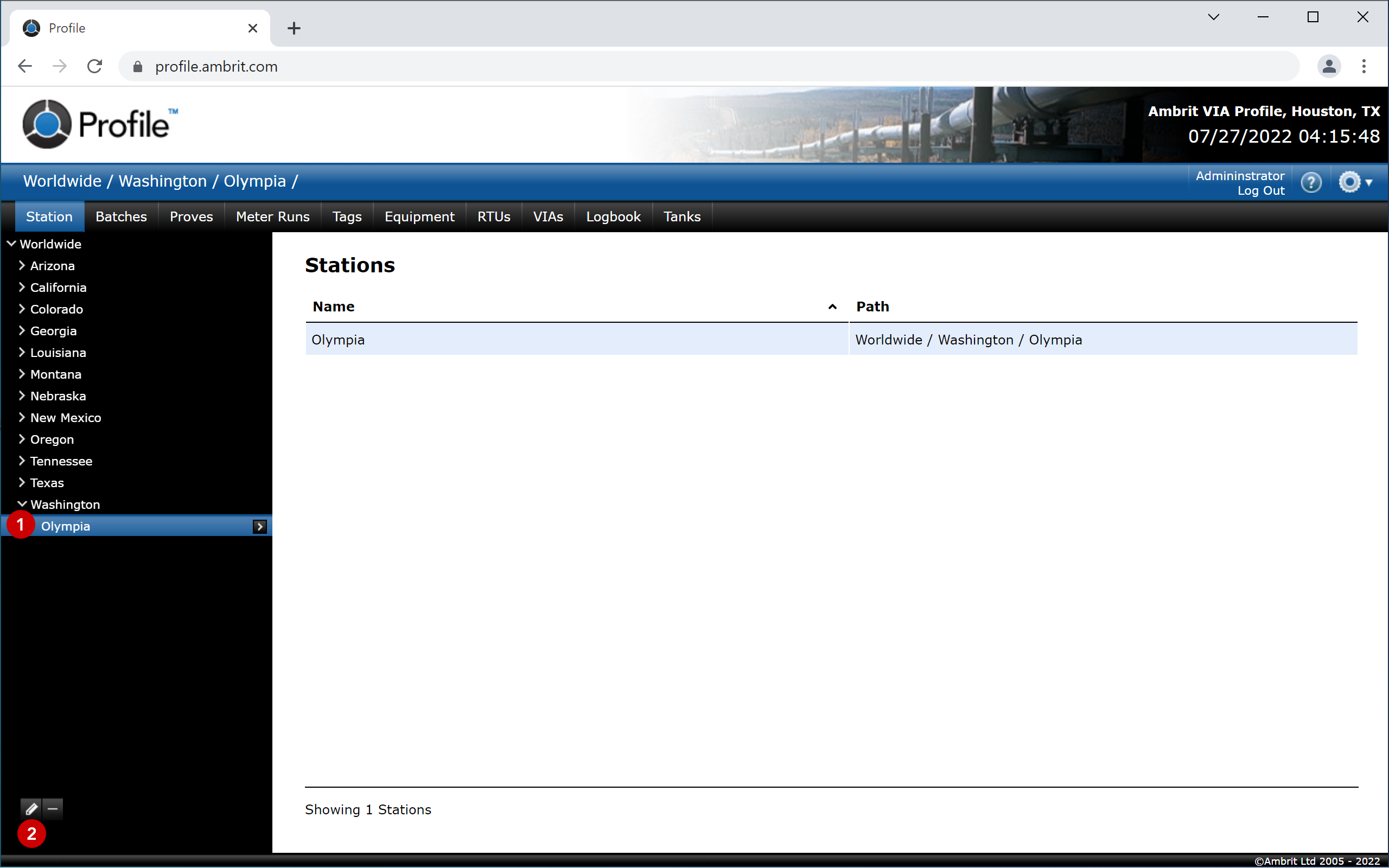Click the Admininstrator user link
1389x868 pixels.
[x=1240, y=176]
